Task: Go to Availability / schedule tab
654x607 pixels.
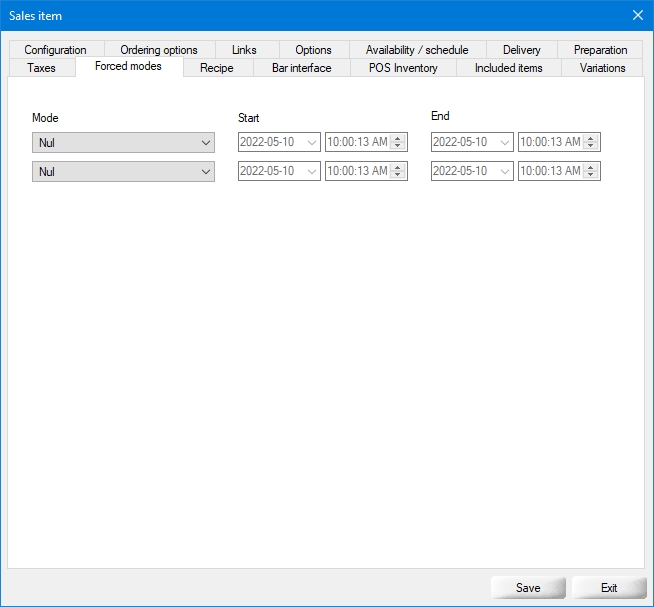Action: (417, 50)
